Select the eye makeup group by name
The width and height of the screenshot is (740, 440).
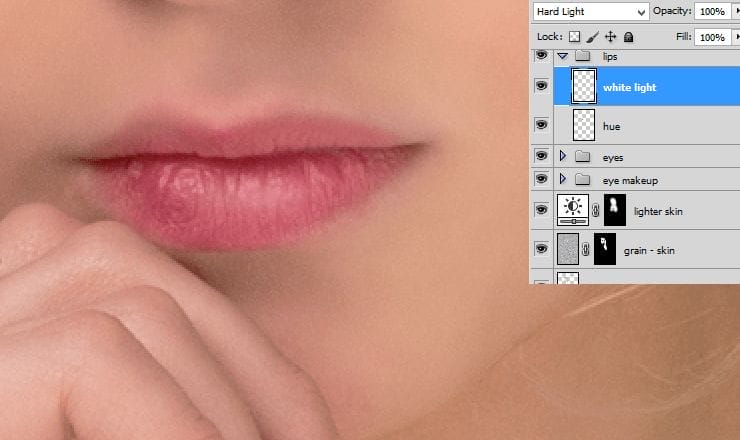(630, 180)
